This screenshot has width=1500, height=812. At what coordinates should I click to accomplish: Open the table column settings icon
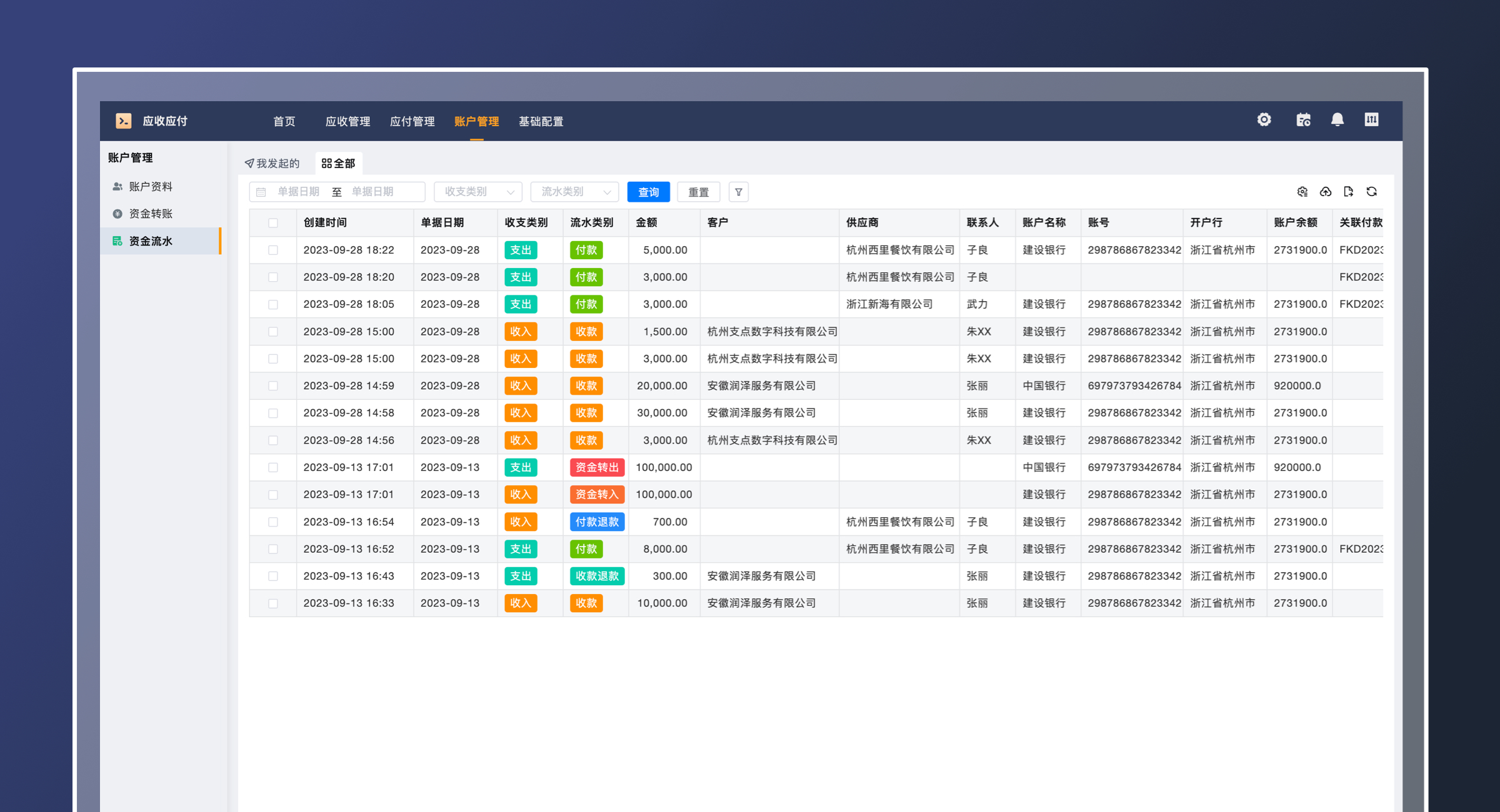[x=1302, y=192]
